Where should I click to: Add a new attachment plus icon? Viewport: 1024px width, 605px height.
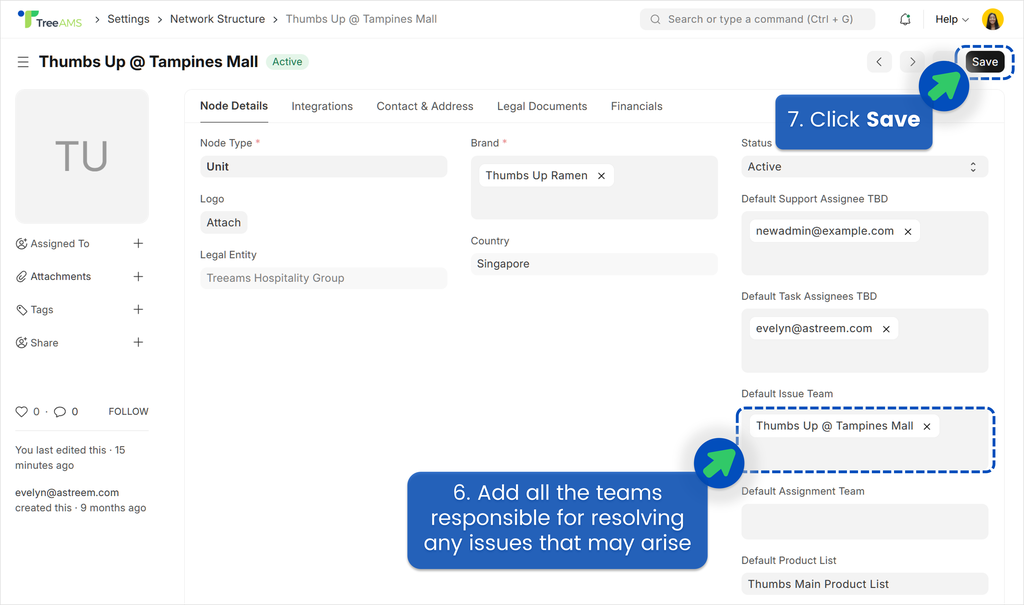[138, 276]
